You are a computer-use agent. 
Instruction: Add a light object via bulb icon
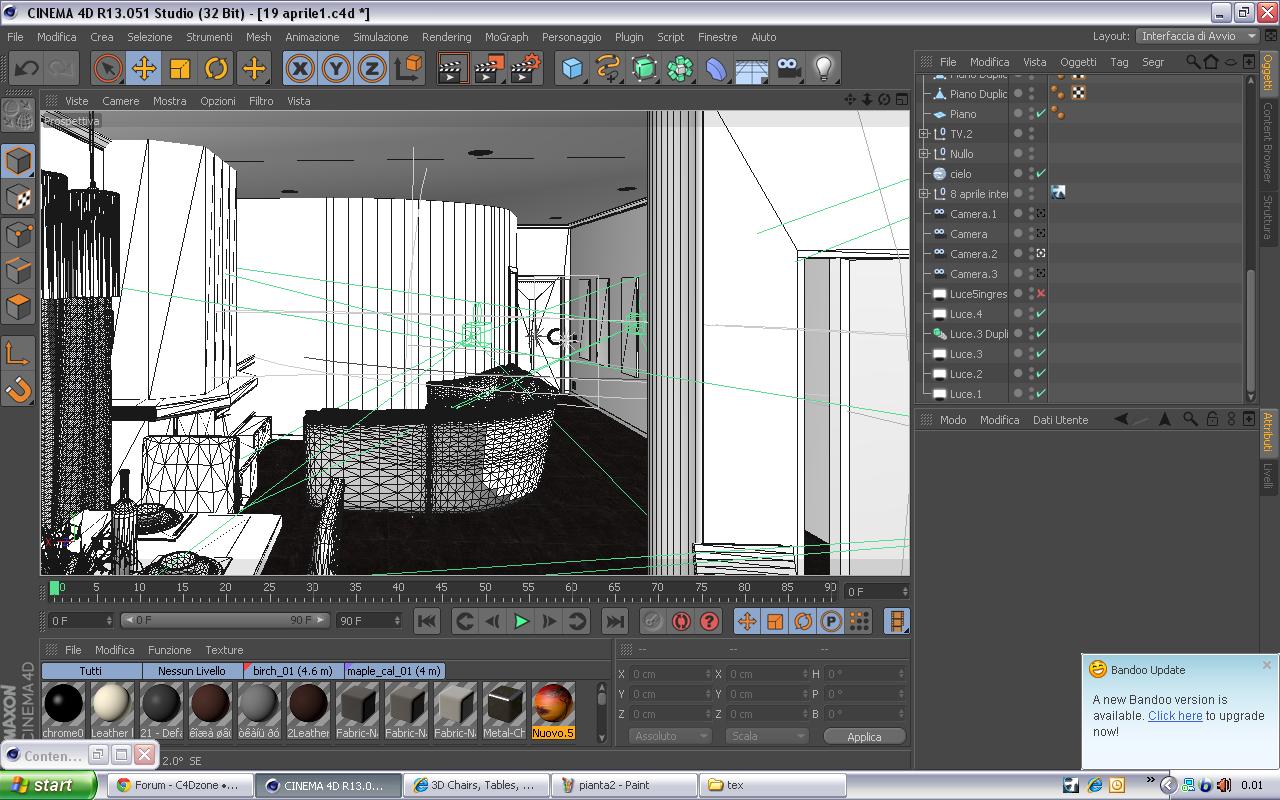coord(823,68)
